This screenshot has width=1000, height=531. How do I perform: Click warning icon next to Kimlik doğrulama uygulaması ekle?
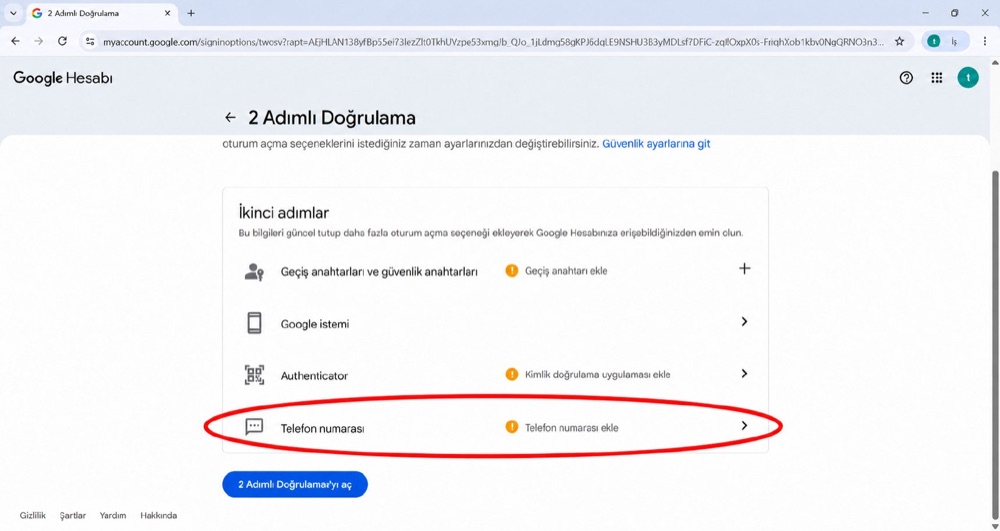pos(511,374)
